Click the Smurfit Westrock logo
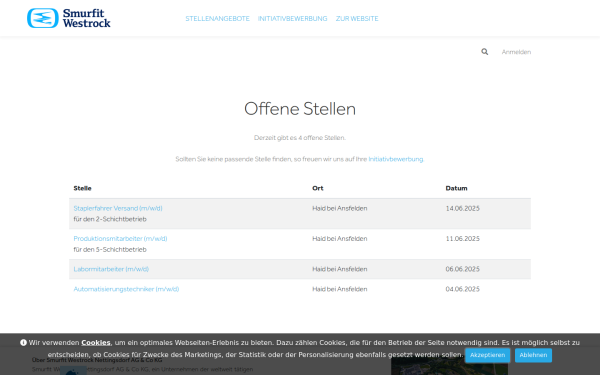This screenshot has height=375, width=600. click(69, 18)
